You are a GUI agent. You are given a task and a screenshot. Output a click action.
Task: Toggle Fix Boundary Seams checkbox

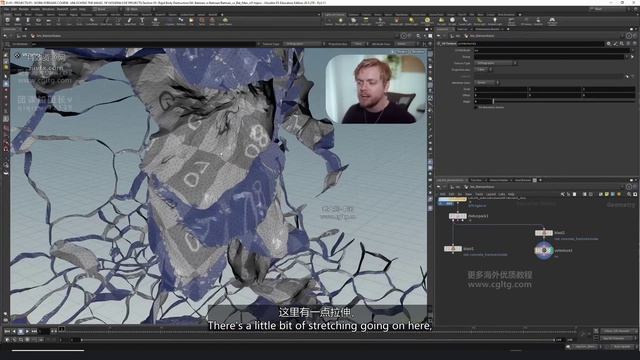pyautogui.click(x=476, y=107)
